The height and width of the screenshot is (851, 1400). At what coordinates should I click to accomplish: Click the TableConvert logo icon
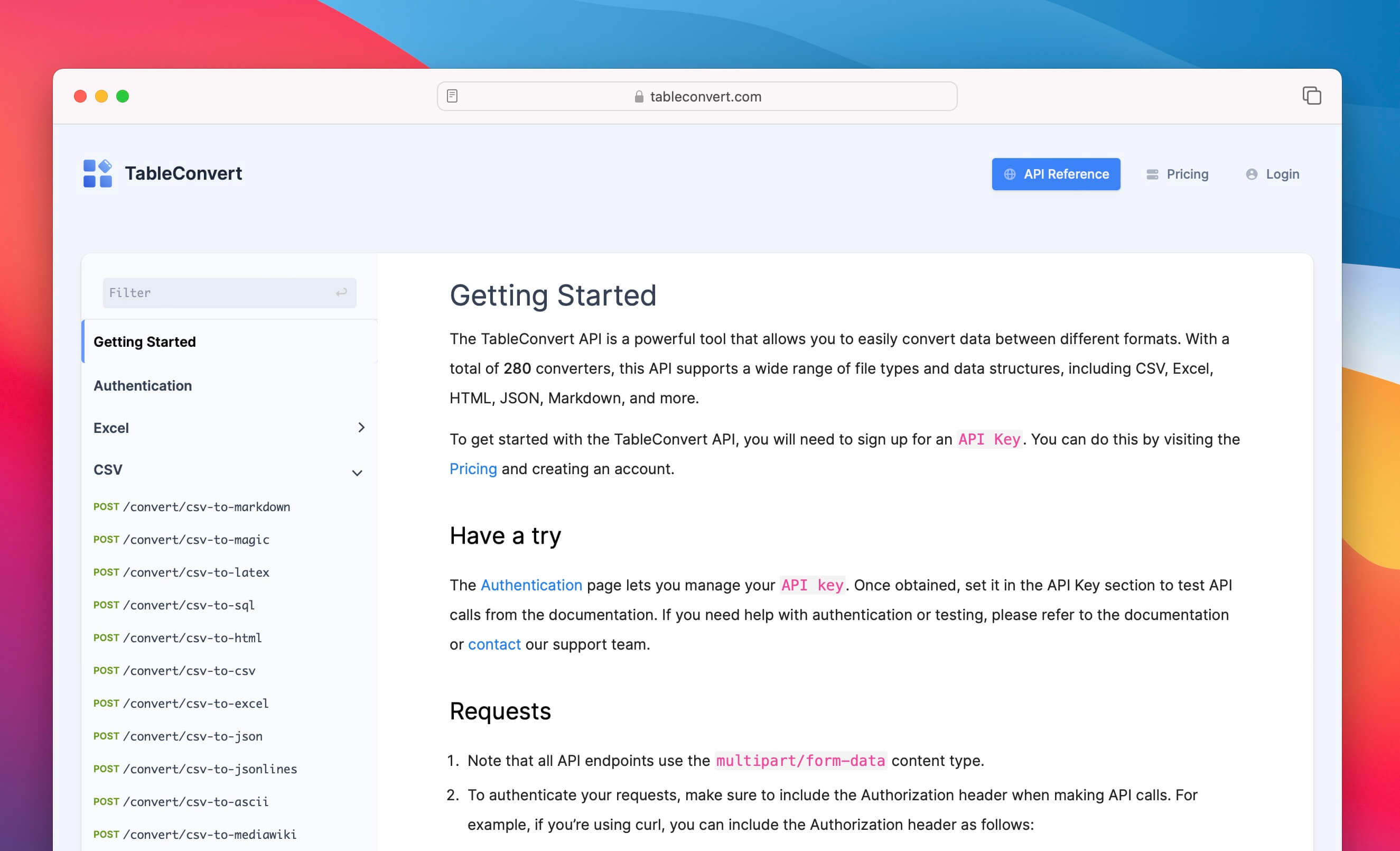point(97,173)
